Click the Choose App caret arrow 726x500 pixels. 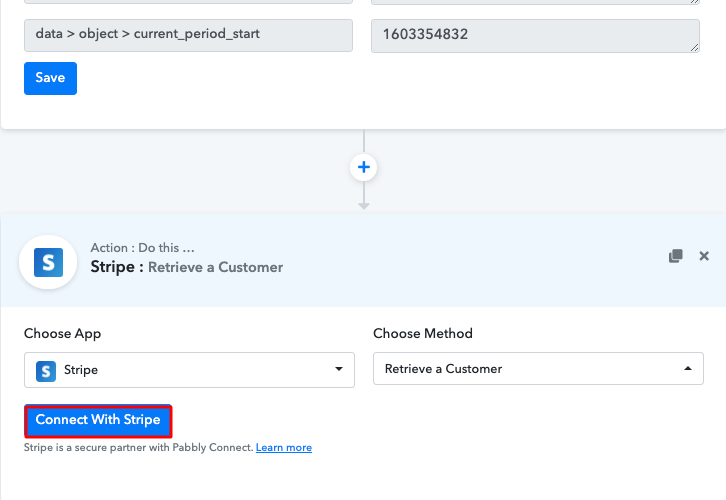coord(339,369)
